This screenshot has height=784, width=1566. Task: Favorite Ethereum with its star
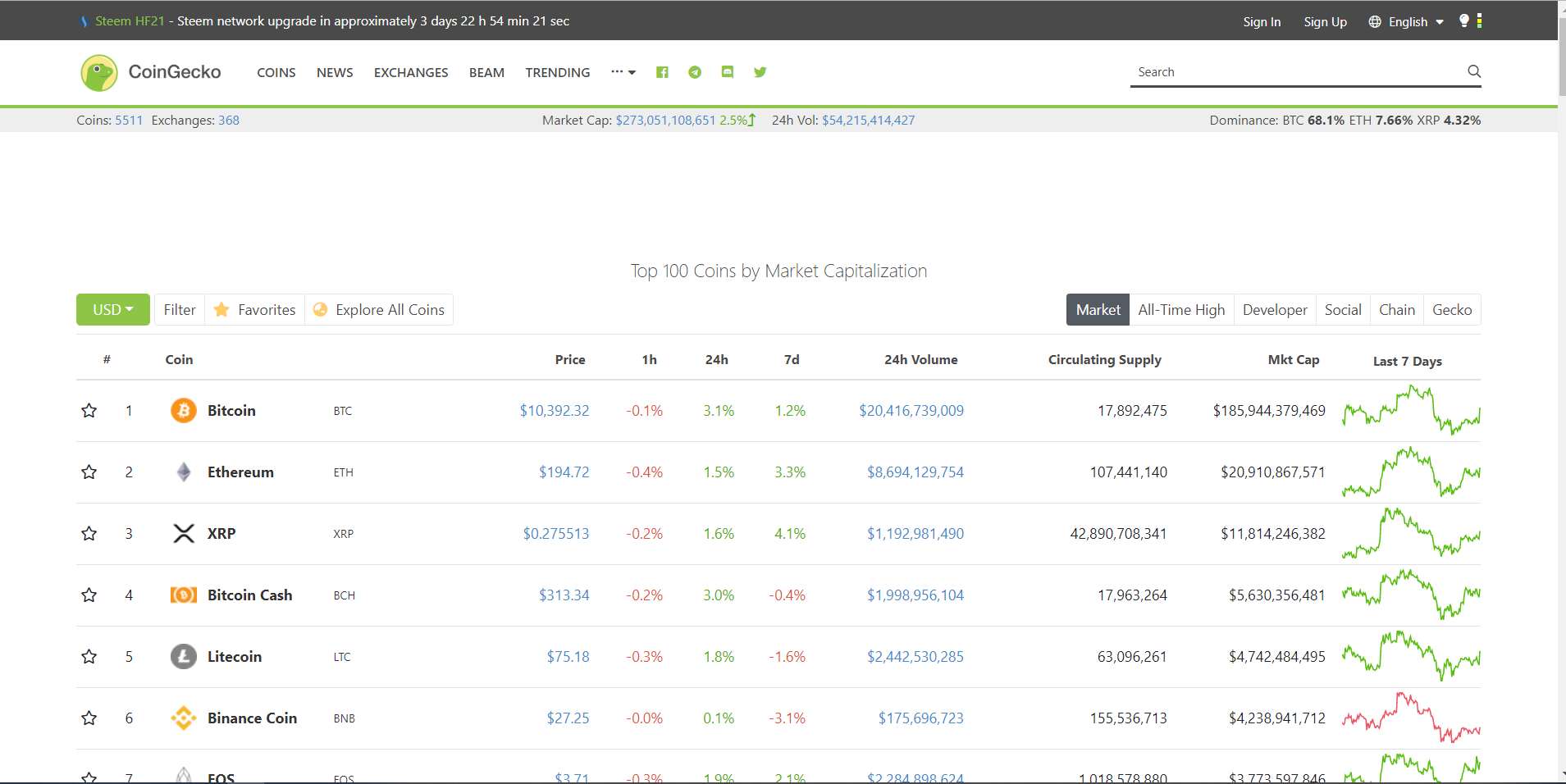tap(89, 472)
